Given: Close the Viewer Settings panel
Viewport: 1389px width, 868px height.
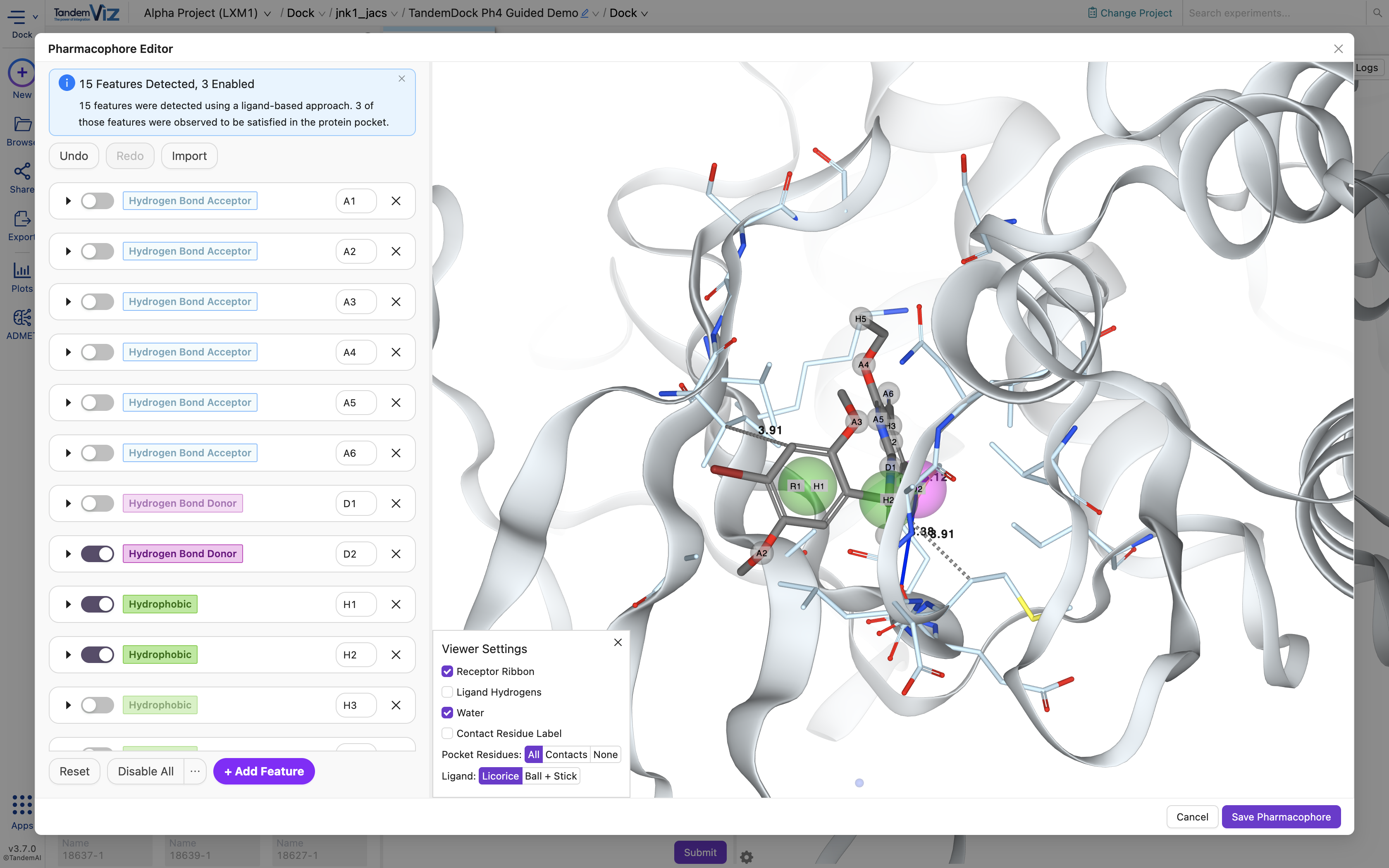Looking at the screenshot, I should tap(618, 642).
